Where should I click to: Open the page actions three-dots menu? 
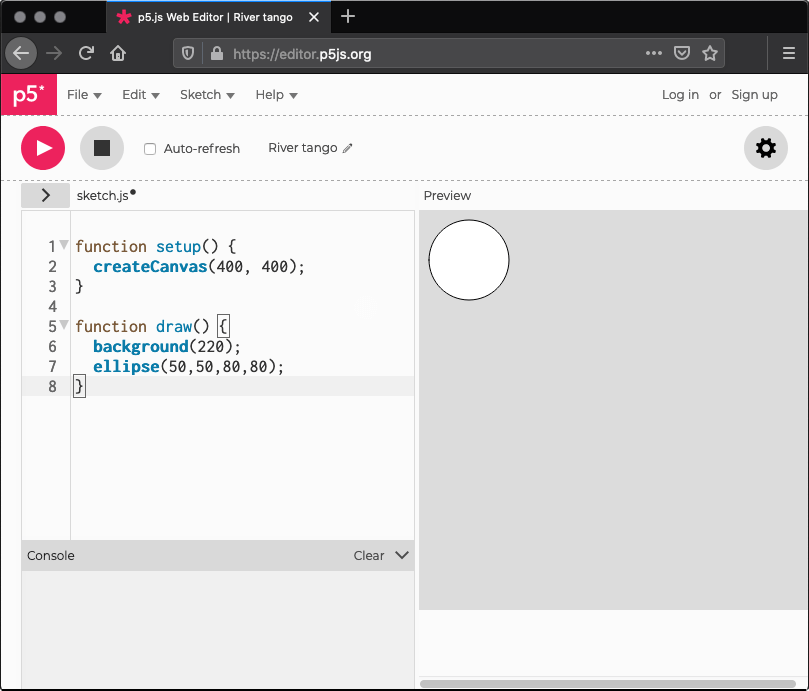[x=654, y=53]
